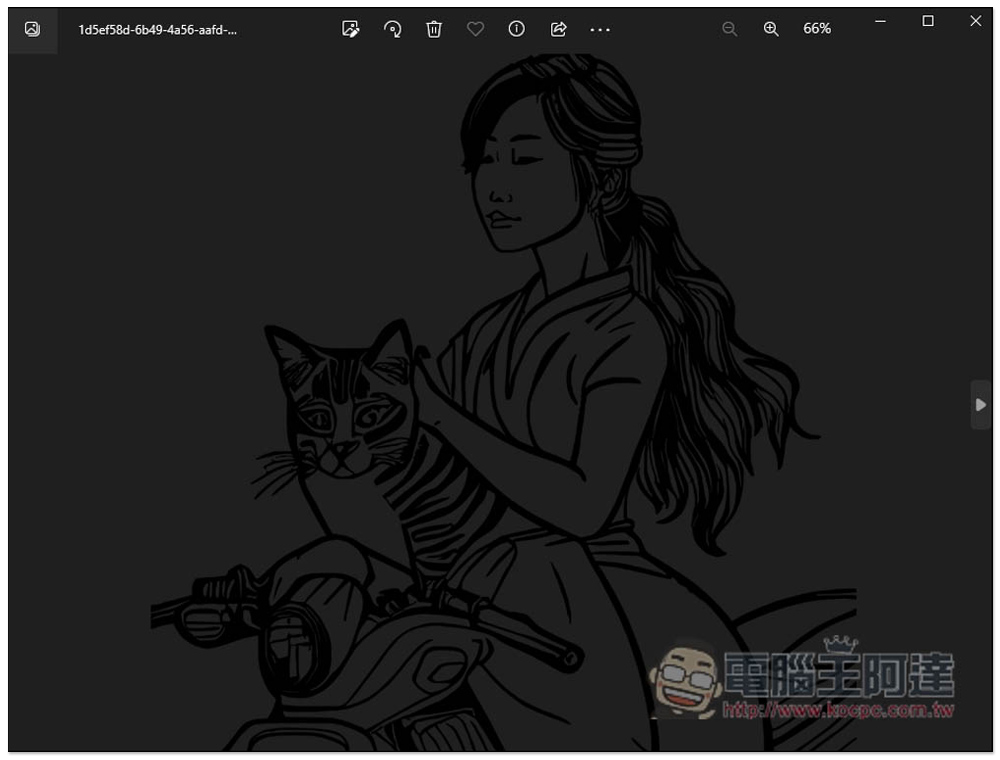Open the Photos app gallery icon

(32, 29)
